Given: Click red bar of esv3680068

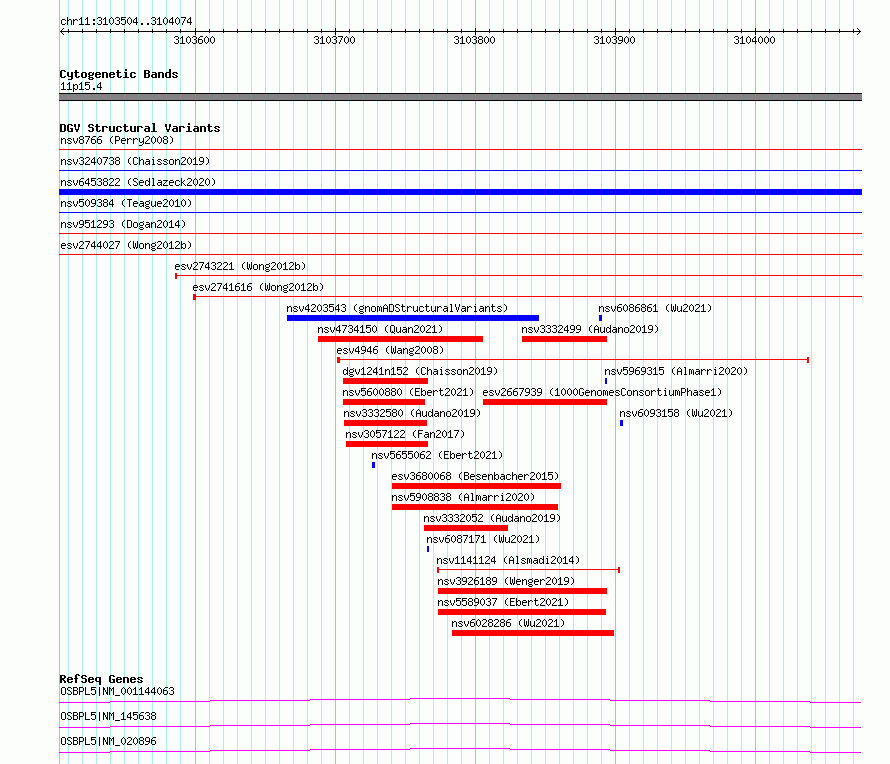Looking at the screenshot, I should (x=476, y=486).
